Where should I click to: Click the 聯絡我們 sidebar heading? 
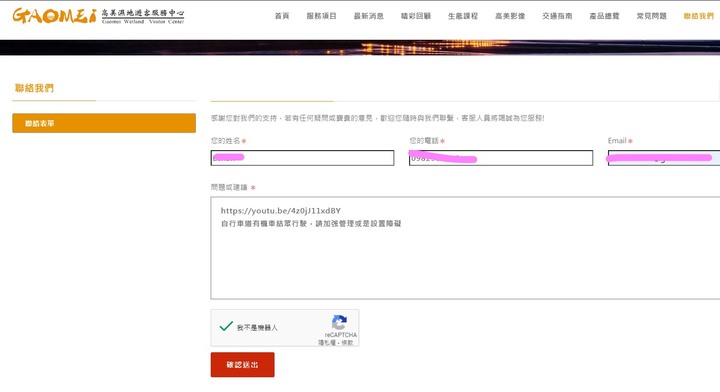tap(34, 88)
